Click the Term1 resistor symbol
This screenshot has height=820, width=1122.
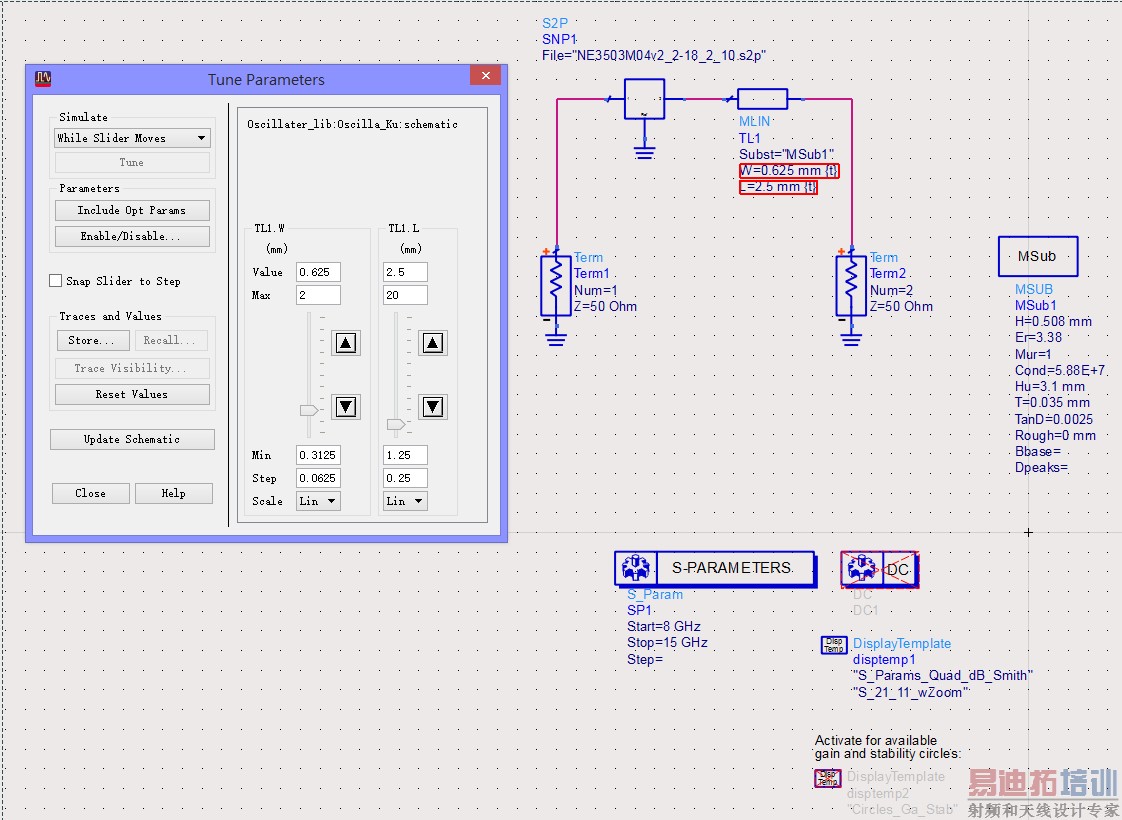pos(555,284)
